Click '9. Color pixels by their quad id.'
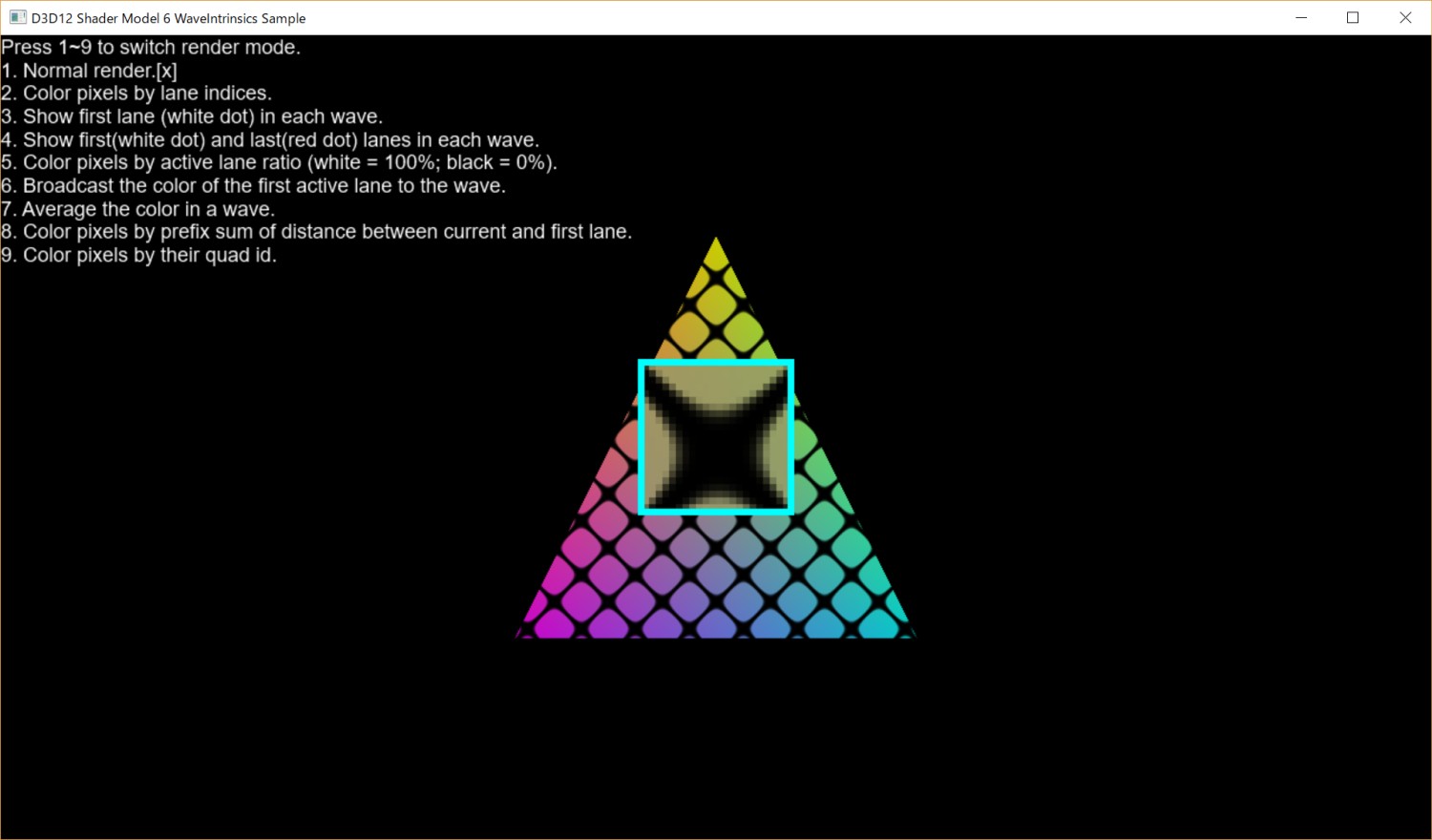Screen dimensions: 1432x840 138,256
